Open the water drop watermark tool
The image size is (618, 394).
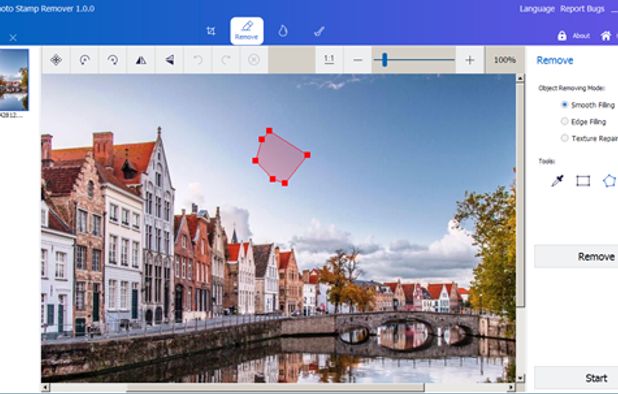[x=283, y=31]
